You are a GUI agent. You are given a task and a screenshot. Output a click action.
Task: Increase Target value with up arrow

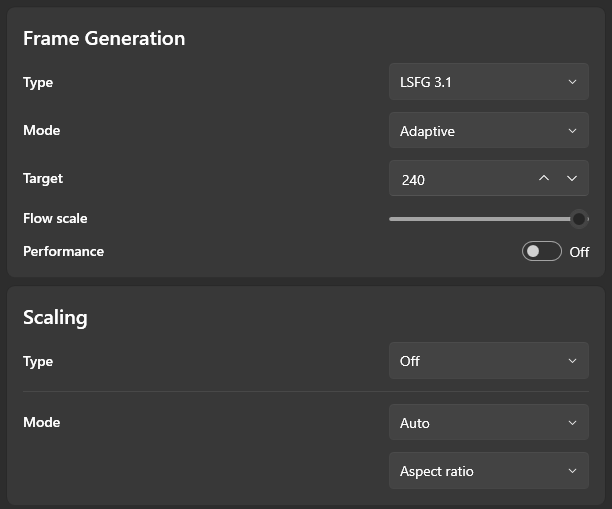(544, 178)
